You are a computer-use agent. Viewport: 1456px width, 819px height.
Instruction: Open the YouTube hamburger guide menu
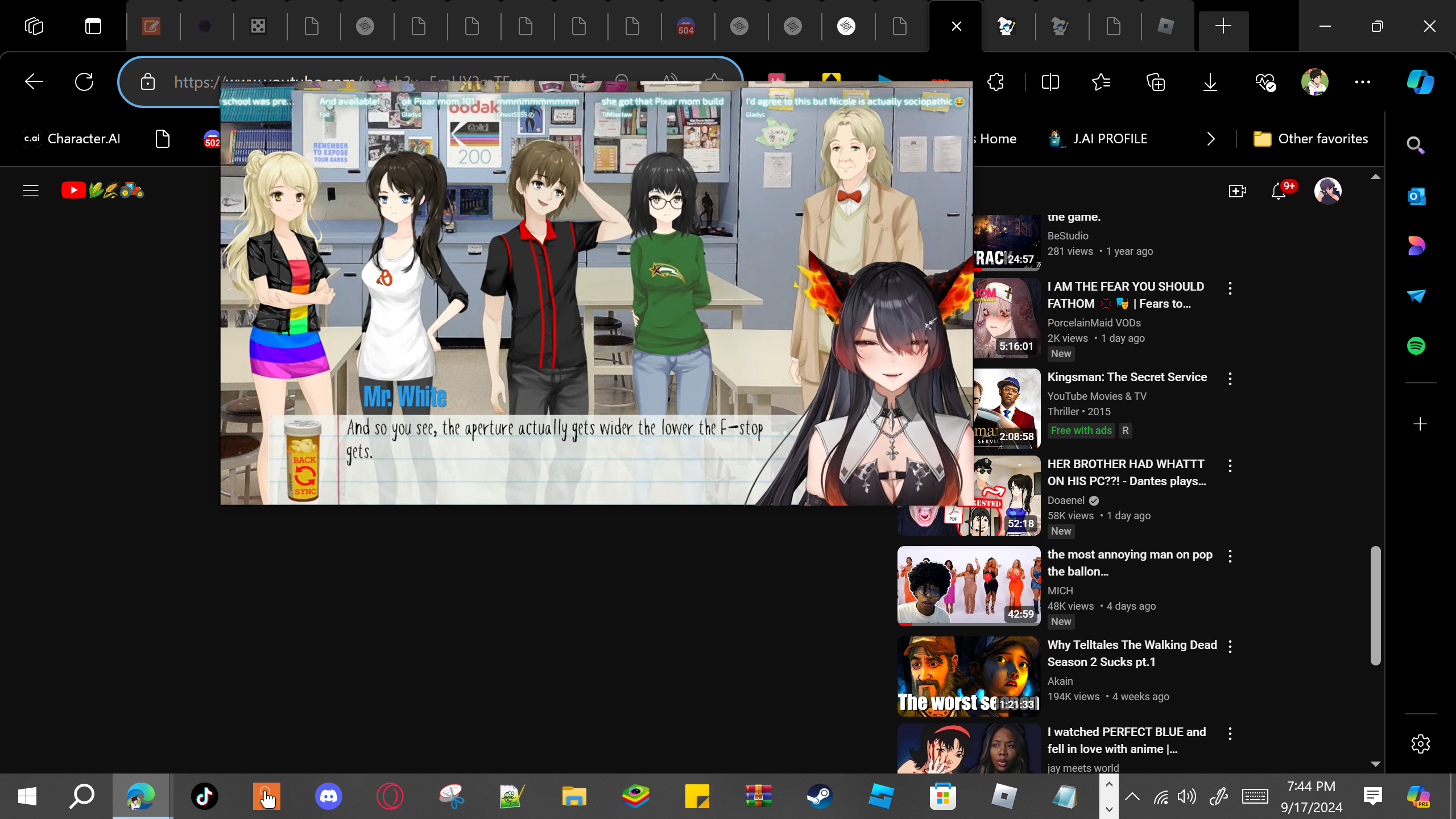[31, 191]
